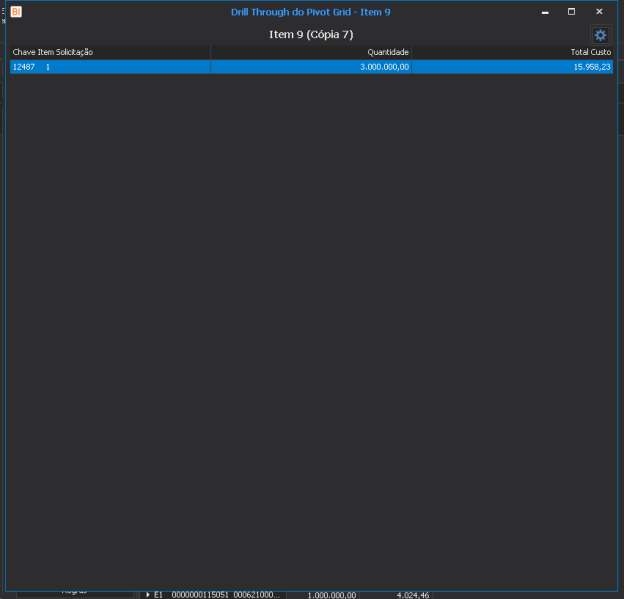624x599 pixels.
Task: Select 4.024,46 value in background grid
Action: [x=413, y=595]
